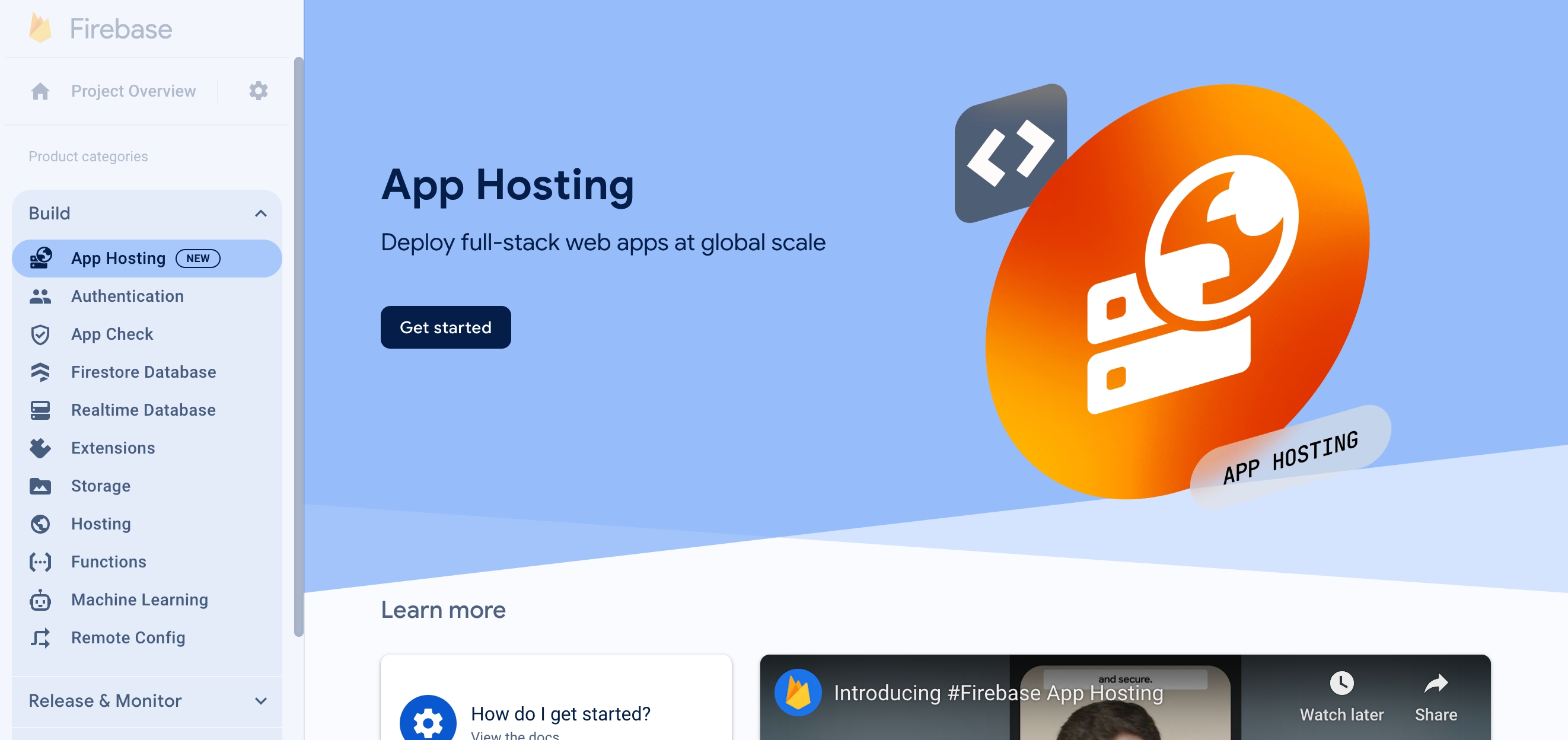The width and height of the screenshot is (1568, 740).
Task: Click Get started button
Action: click(446, 327)
